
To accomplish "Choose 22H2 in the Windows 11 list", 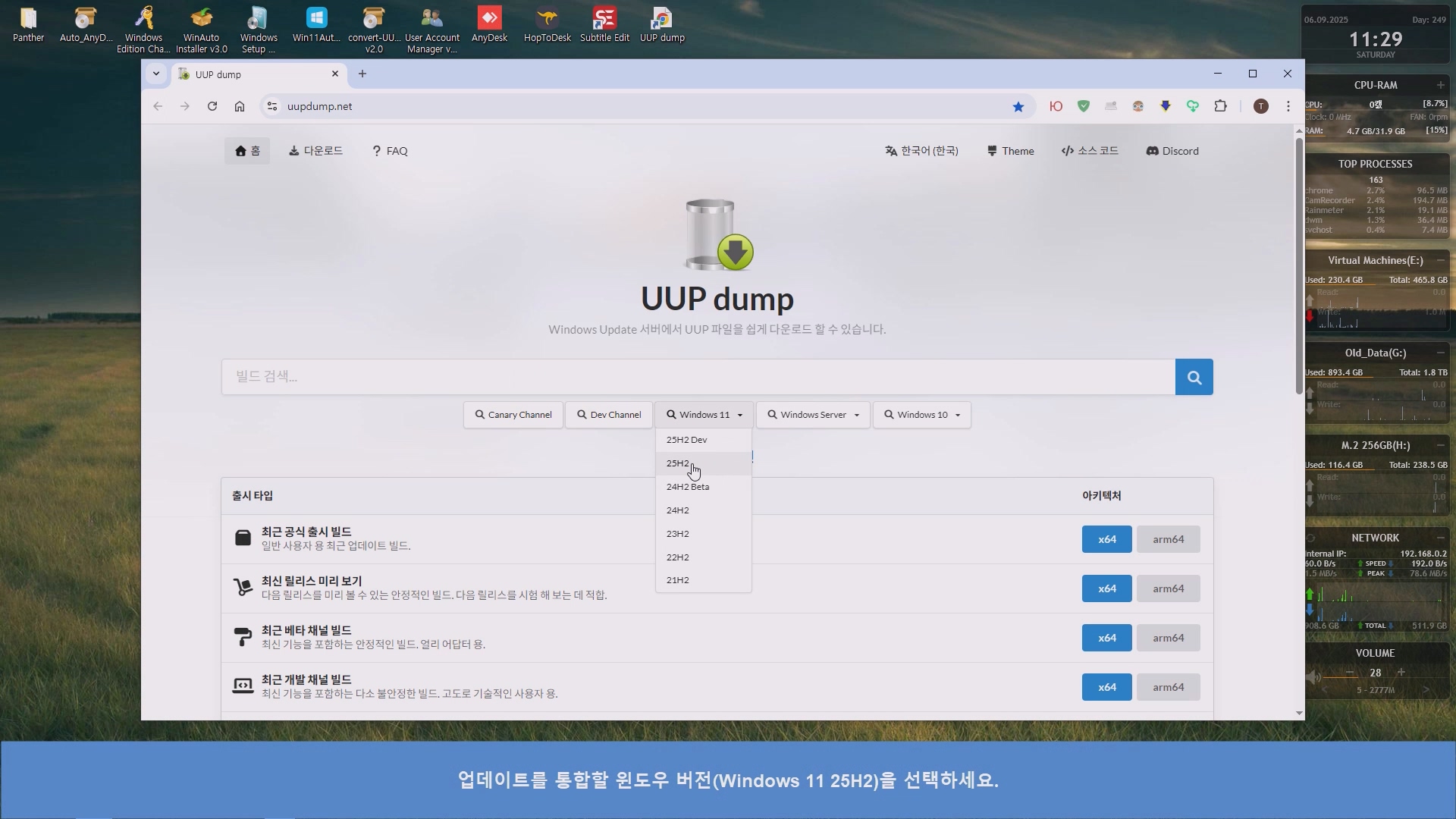I will click(704, 557).
